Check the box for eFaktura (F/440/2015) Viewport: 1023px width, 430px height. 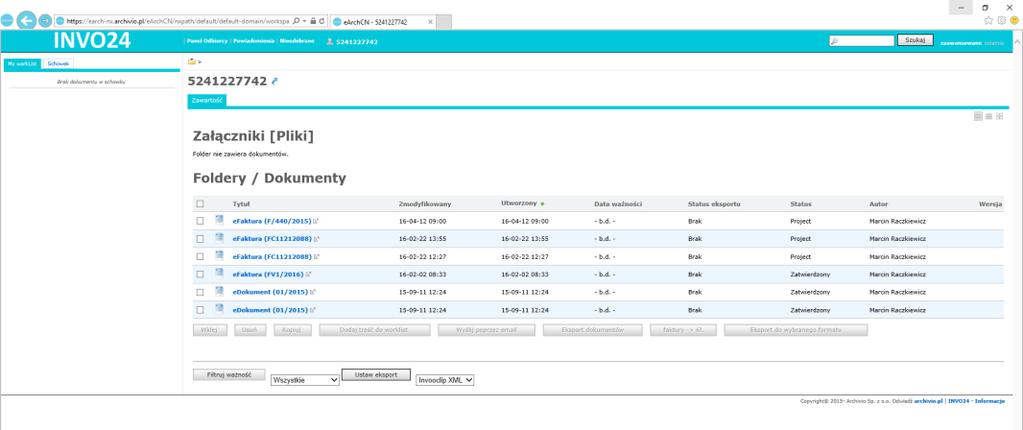[x=200, y=221]
